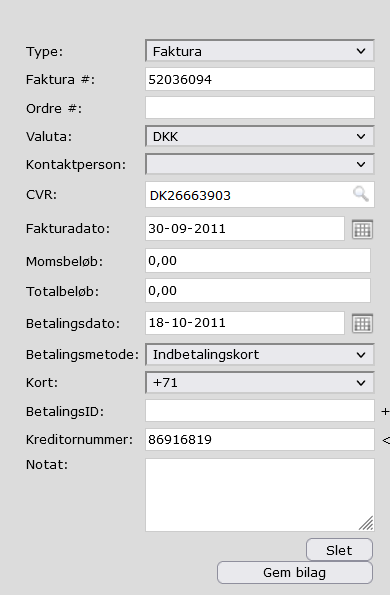Image resolution: width=390 pixels, height=595 pixels.
Task: Click the Fakturadato field 30-09-2011
Action: [x=245, y=228]
